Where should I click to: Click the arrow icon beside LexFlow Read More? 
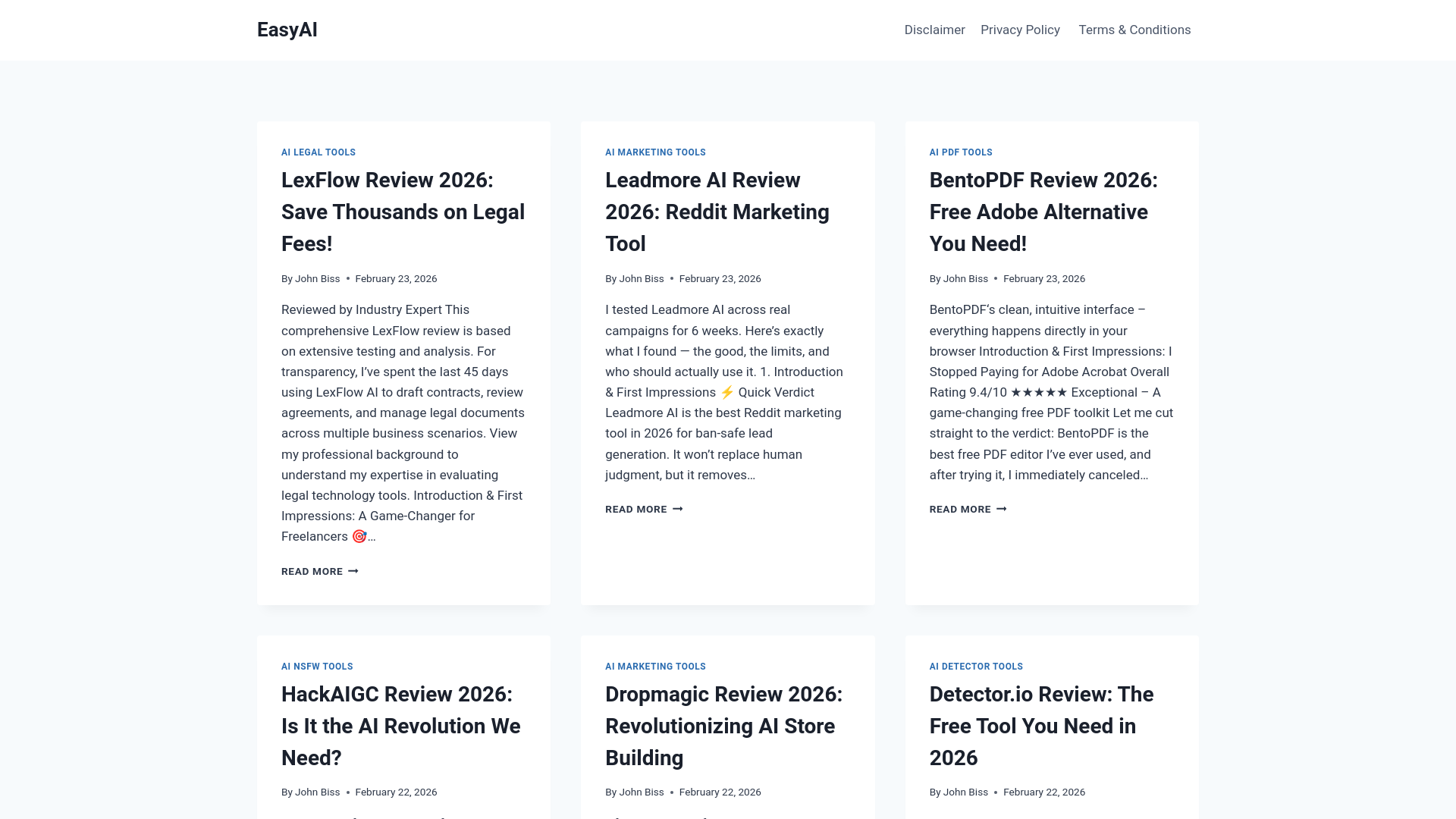tap(353, 571)
